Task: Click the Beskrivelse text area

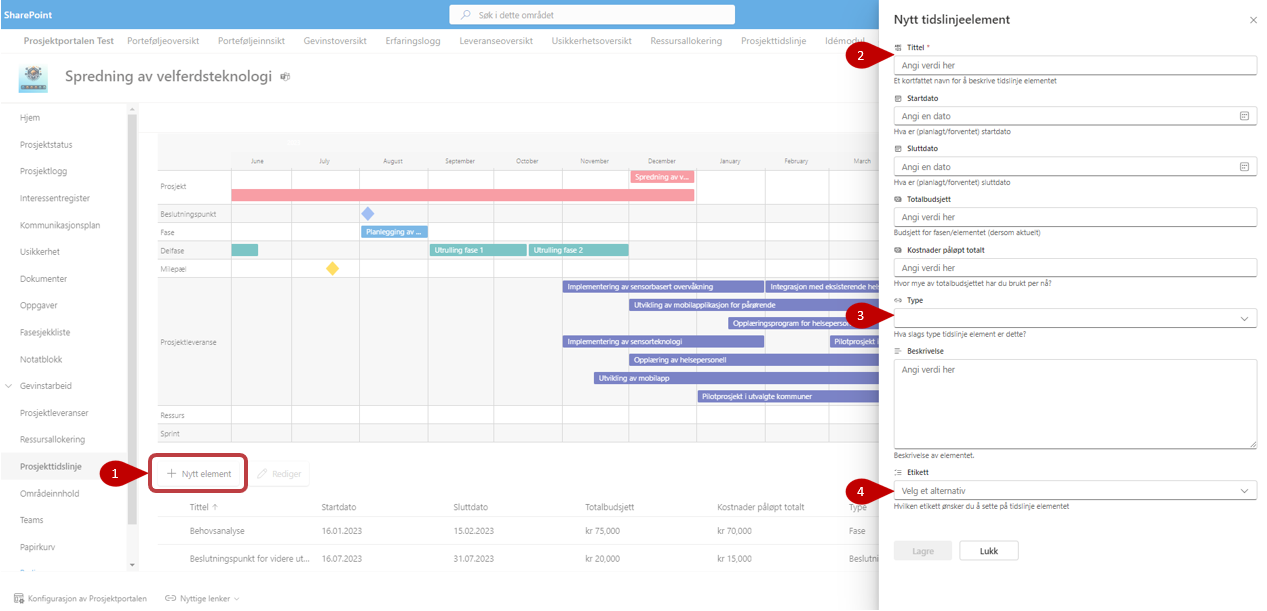Action: [1074, 404]
